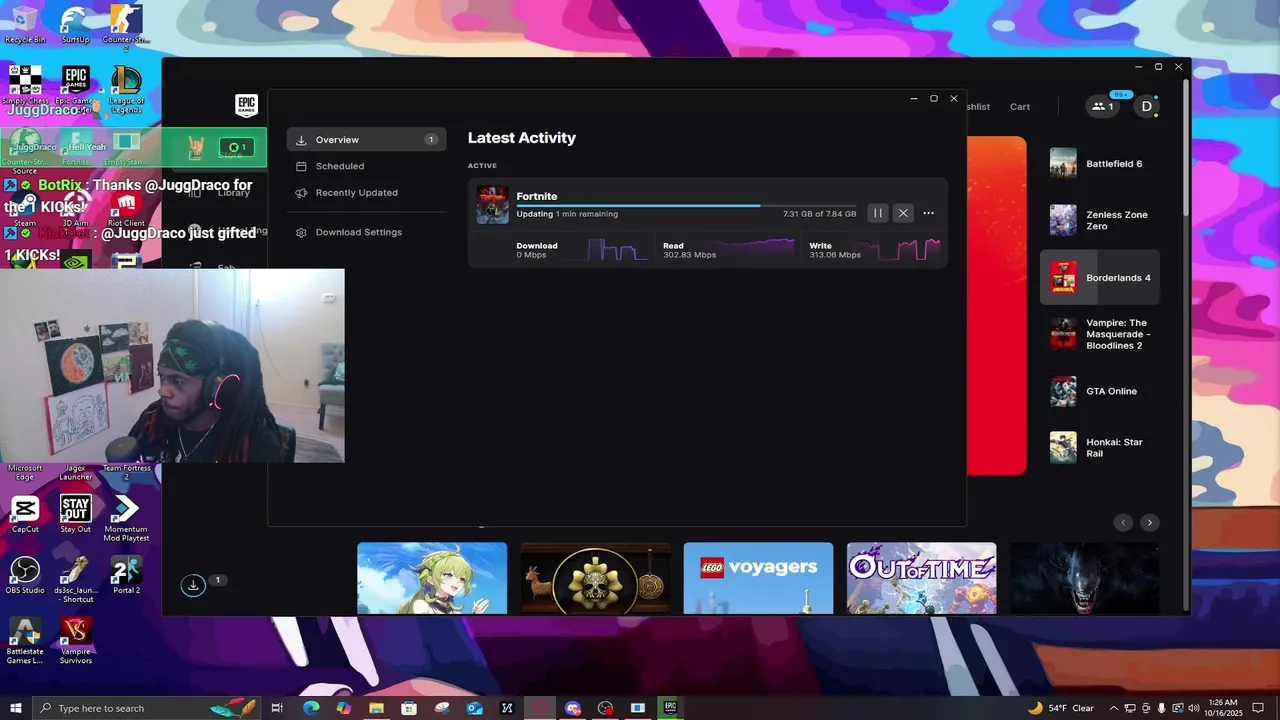Go to next carousel page arrow
The width and height of the screenshot is (1280, 720).
pyautogui.click(x=1150, y=522)
